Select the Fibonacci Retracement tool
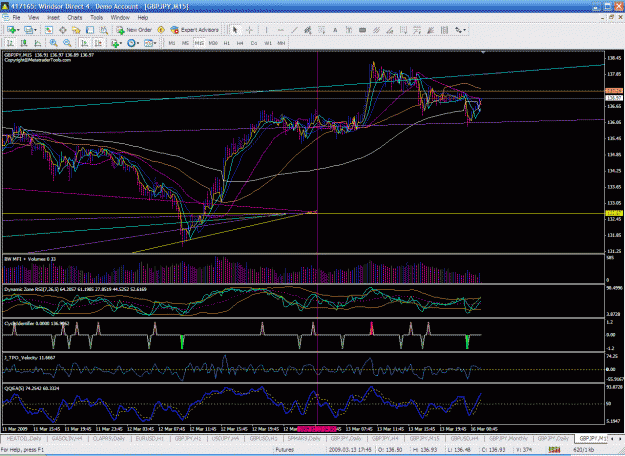The height and width of the screenshot is (456, 625). 321,30
